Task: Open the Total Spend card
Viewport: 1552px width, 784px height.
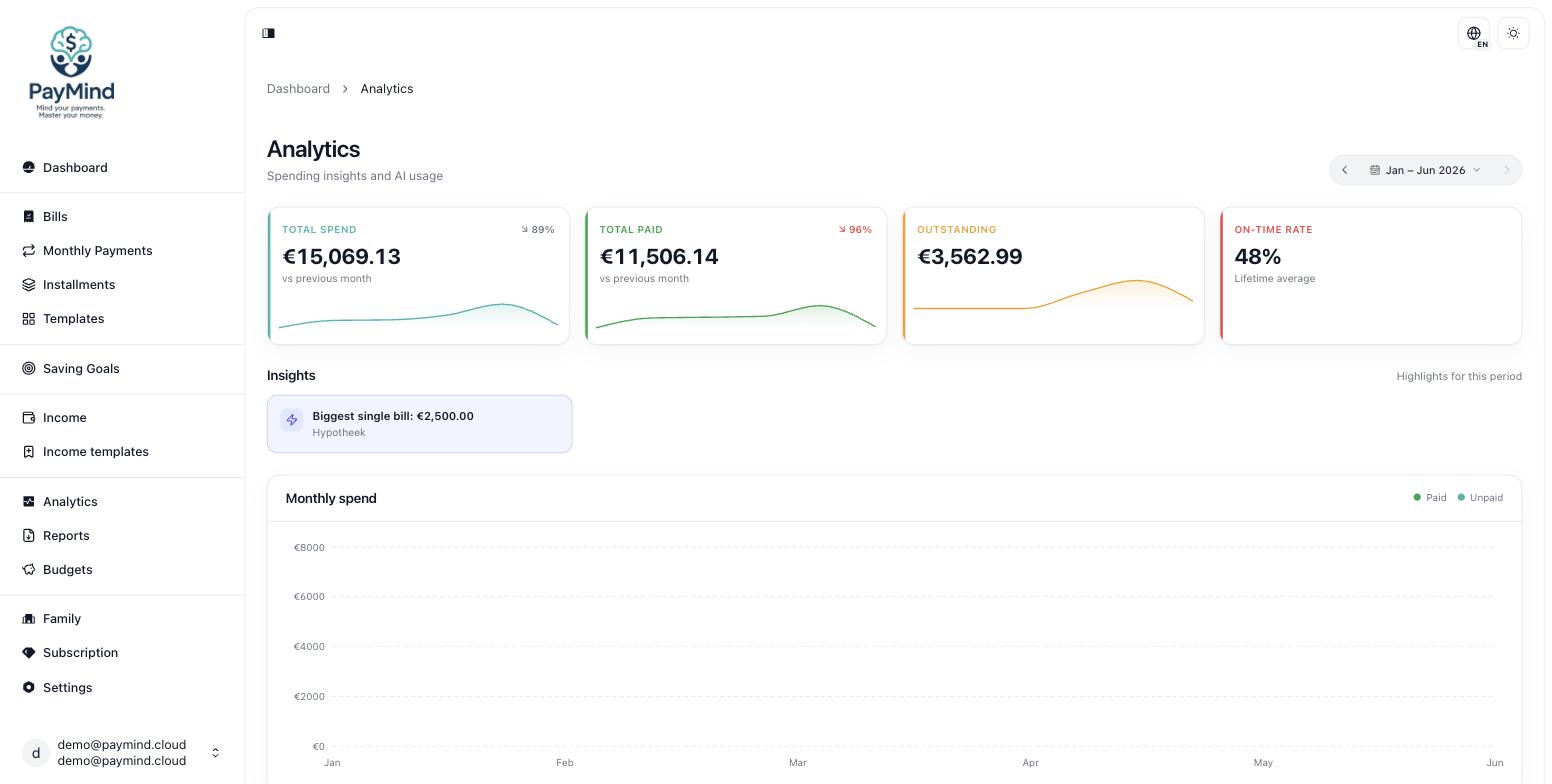Action: [x=418, y=276]
